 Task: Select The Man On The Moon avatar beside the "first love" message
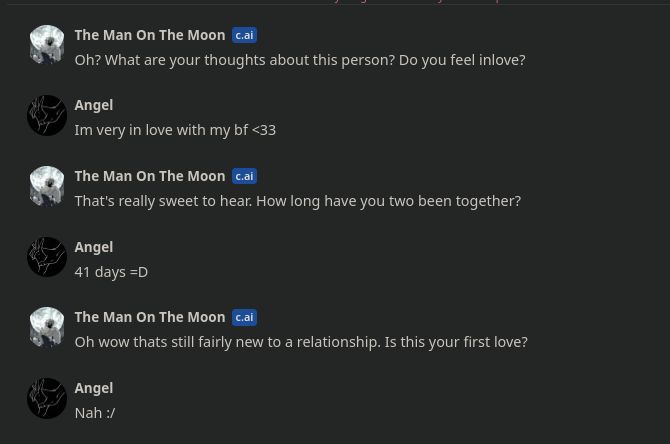(46, 327)
